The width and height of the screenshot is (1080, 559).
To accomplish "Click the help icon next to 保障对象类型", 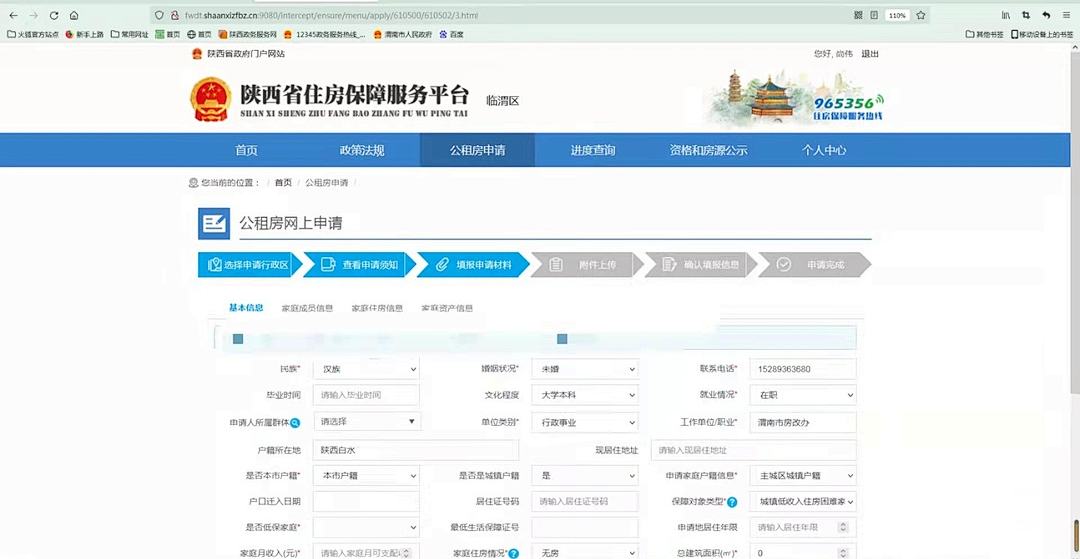I will [x=732, y=502].
